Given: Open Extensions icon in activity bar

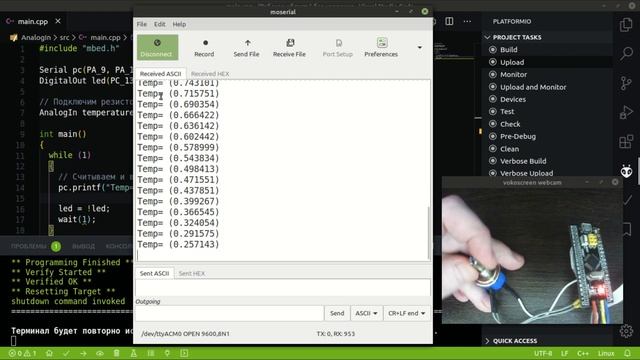Looking at the screenshot, I should pyautogui.click(x=626, y=141).
